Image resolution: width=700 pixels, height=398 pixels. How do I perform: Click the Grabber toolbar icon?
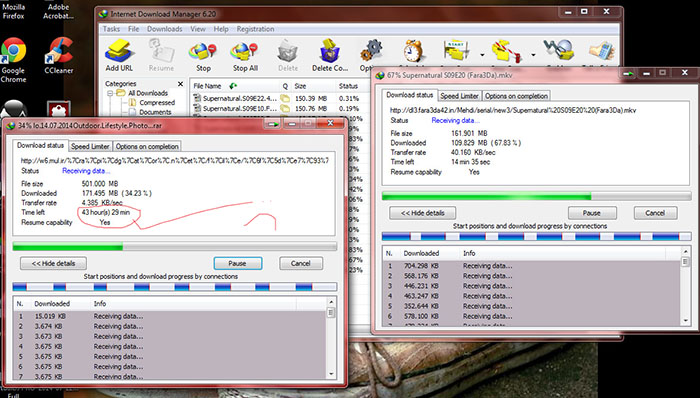pyautogui.click(x=558, y=50)
